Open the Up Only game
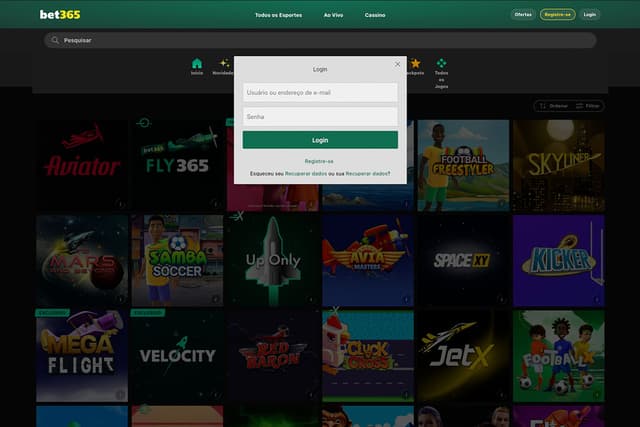 [x=273, y=261]
